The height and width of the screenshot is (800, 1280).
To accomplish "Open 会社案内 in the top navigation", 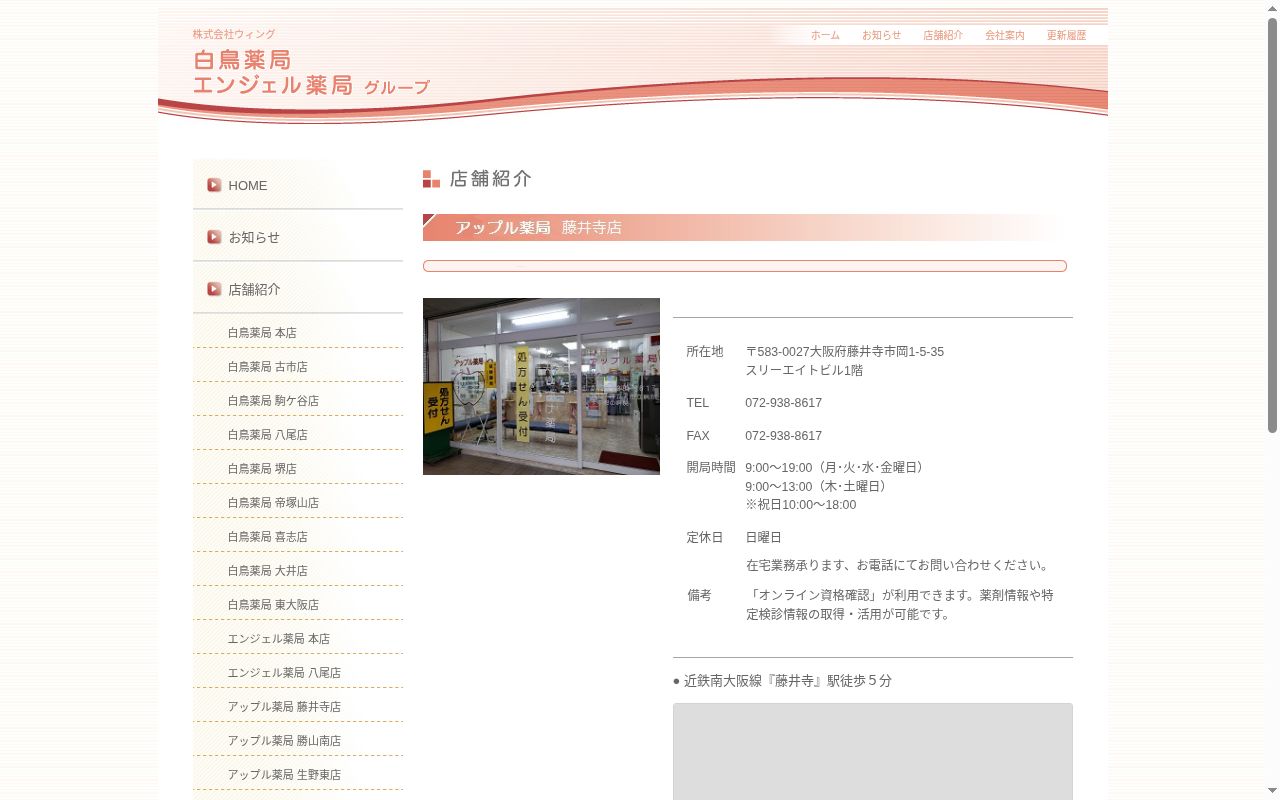I will [1005, 35].
